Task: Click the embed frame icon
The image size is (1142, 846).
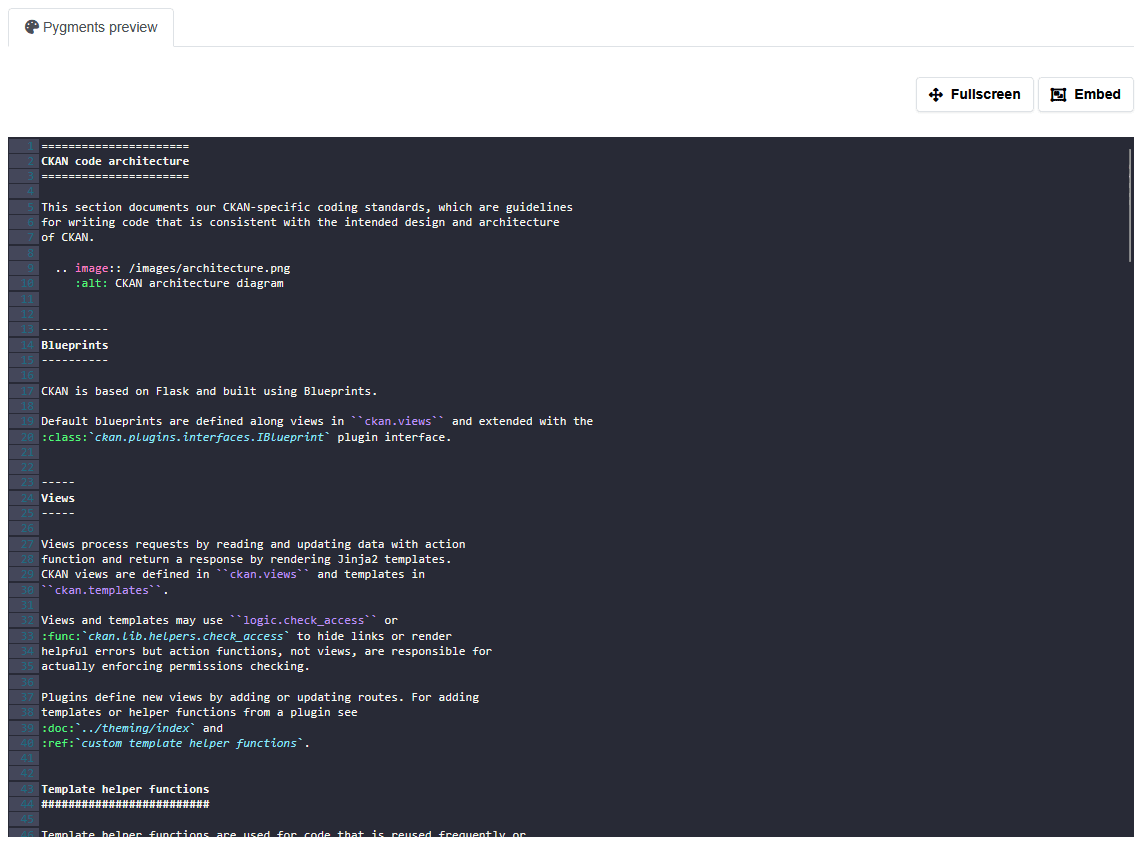Action: coord(1058,95)
